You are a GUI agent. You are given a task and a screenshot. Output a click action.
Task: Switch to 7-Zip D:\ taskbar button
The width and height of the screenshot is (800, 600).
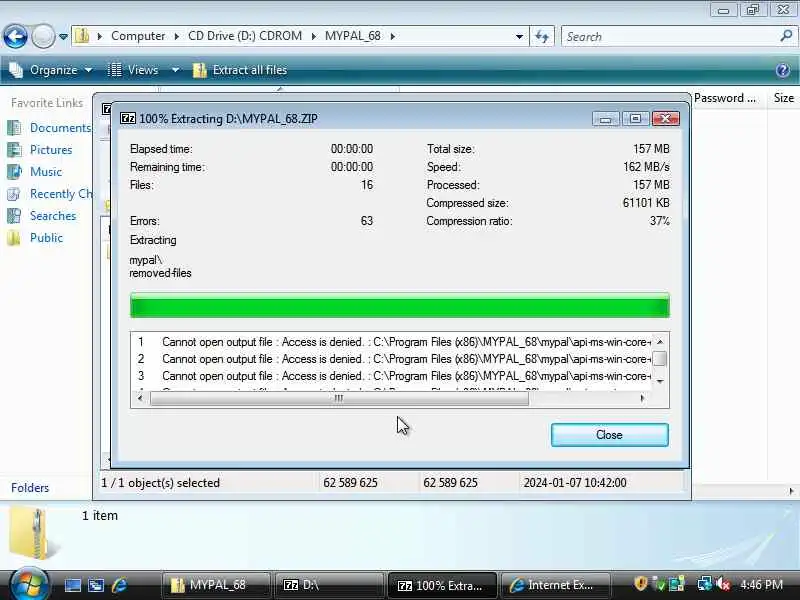pyautogui.click(x=329, y=585)
